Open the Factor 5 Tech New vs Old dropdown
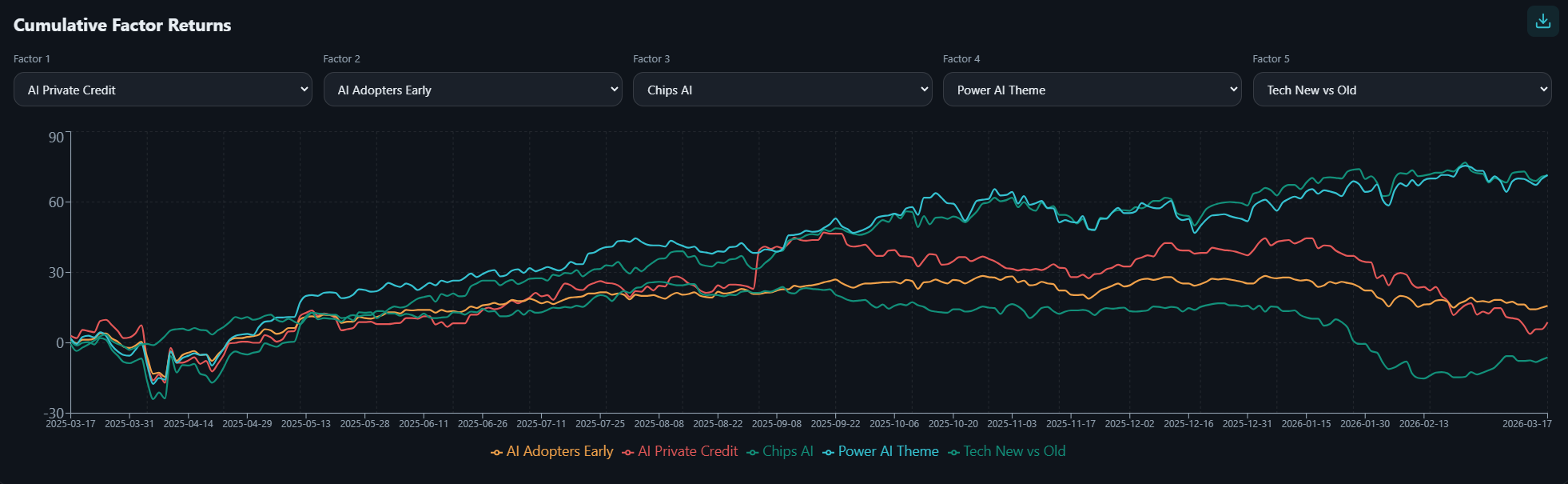 (x=1402, y=90)
